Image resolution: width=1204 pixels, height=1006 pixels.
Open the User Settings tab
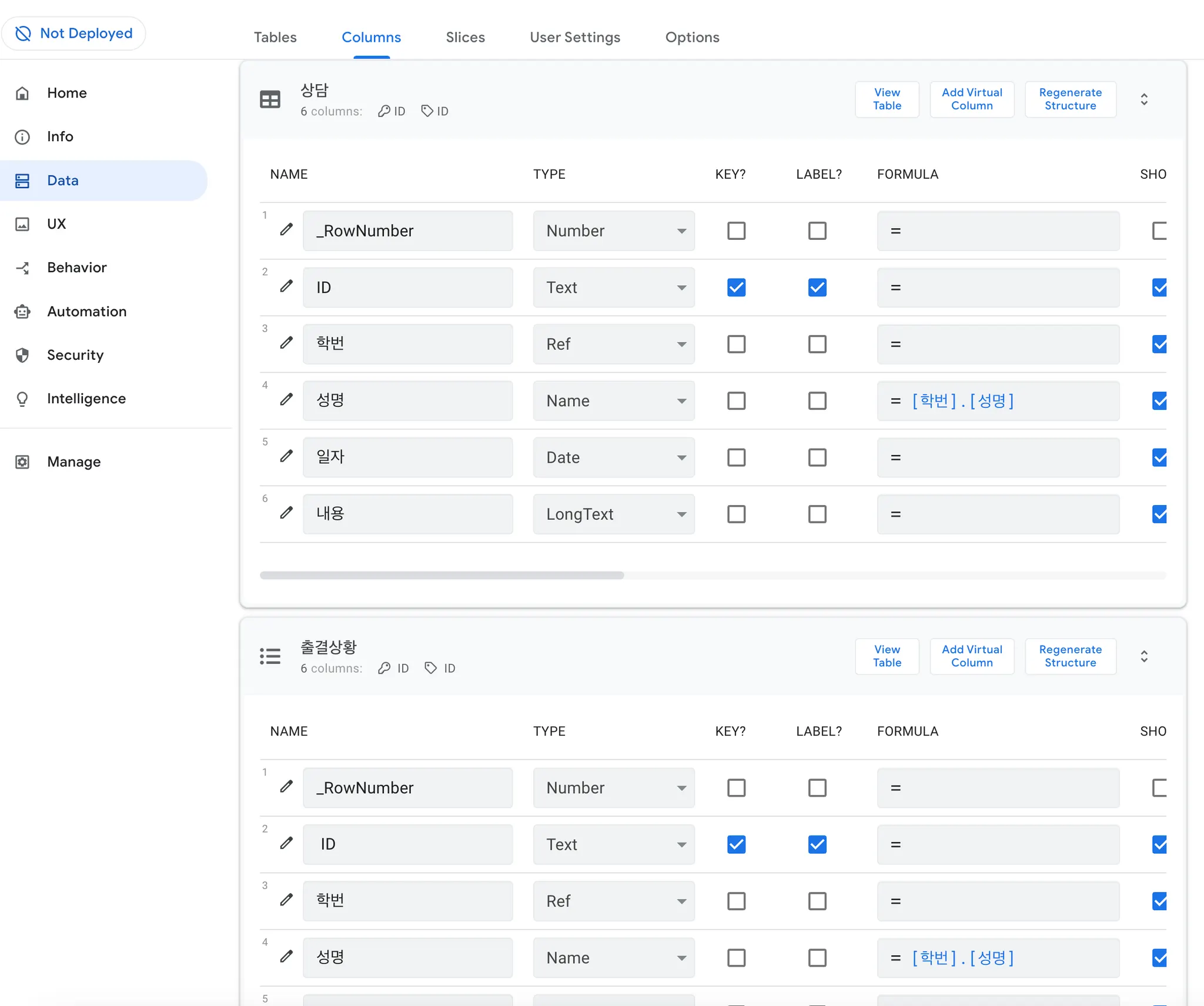[x=574, y=37]
